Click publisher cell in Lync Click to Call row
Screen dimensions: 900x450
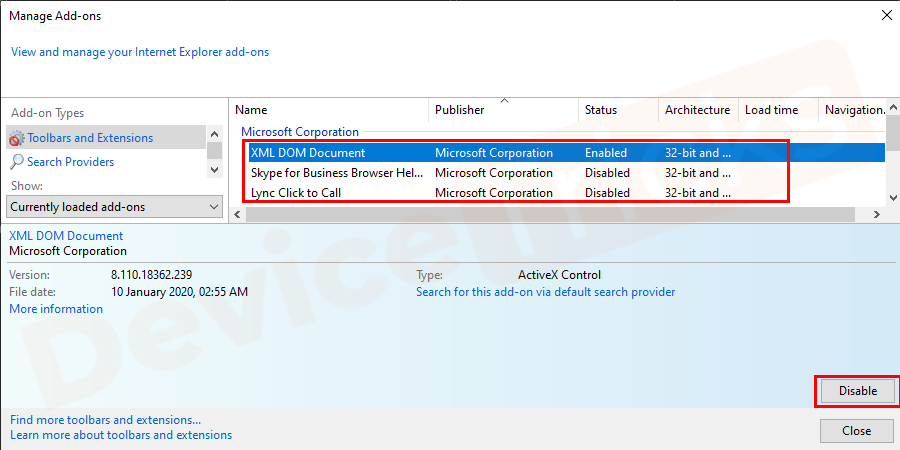click(494, 193)
